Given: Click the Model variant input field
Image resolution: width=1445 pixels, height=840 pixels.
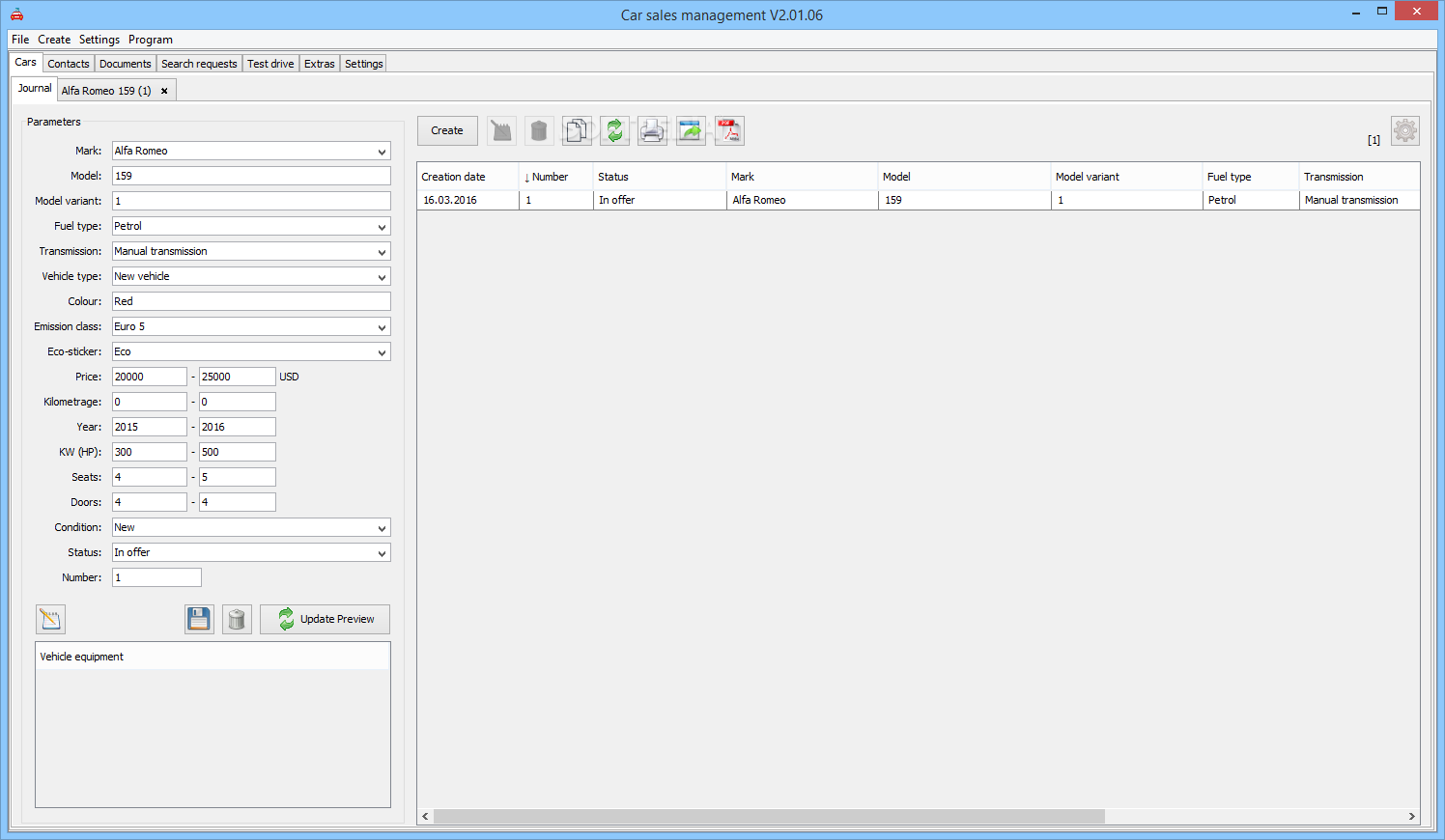Looking at the screenshot, I should 251,201.
